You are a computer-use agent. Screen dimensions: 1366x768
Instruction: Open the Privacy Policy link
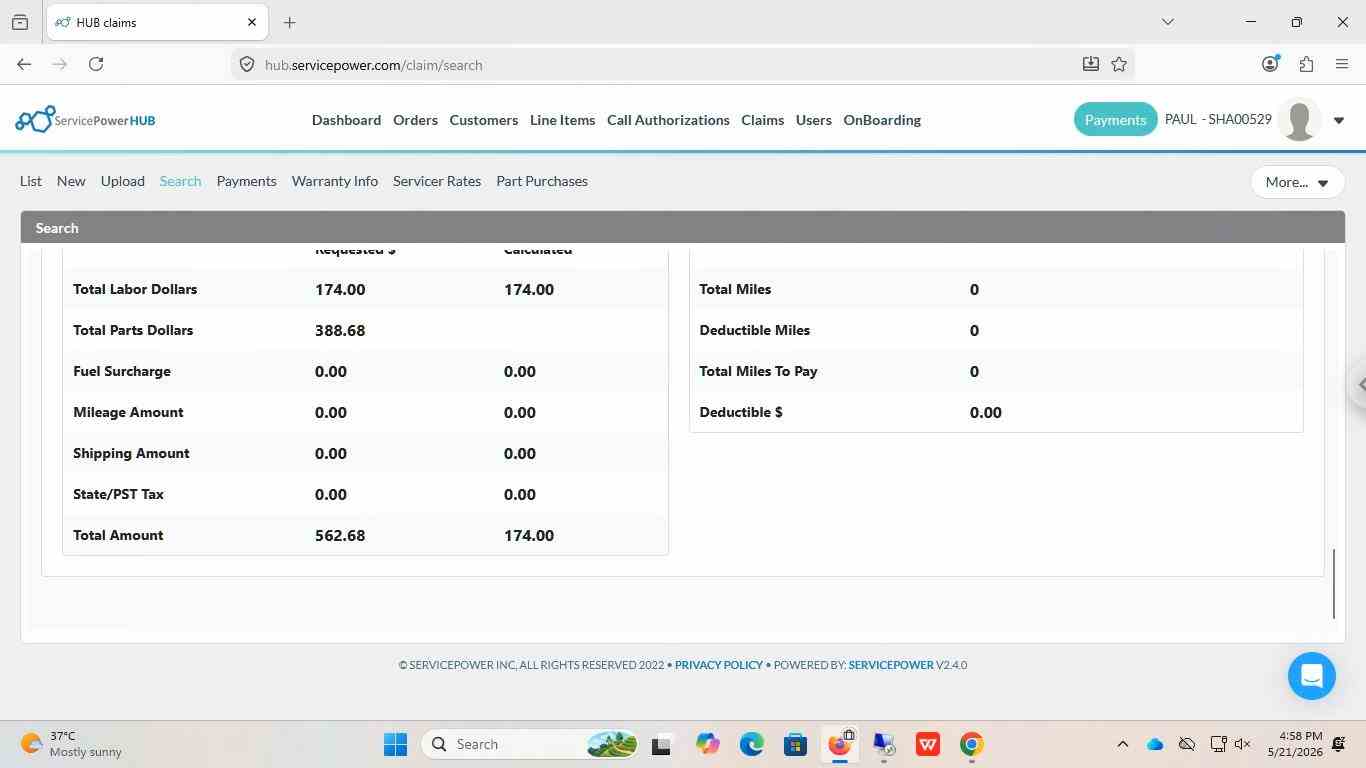coord(719,665)
